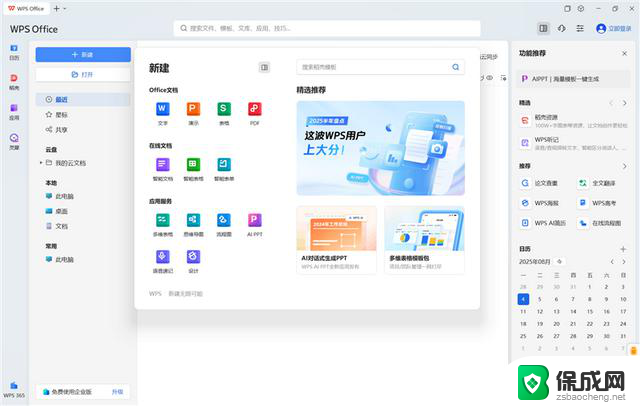Viewport: 640px width, 406px height.
Task: Open 论文查重 in recommendations
Action: 540,183
